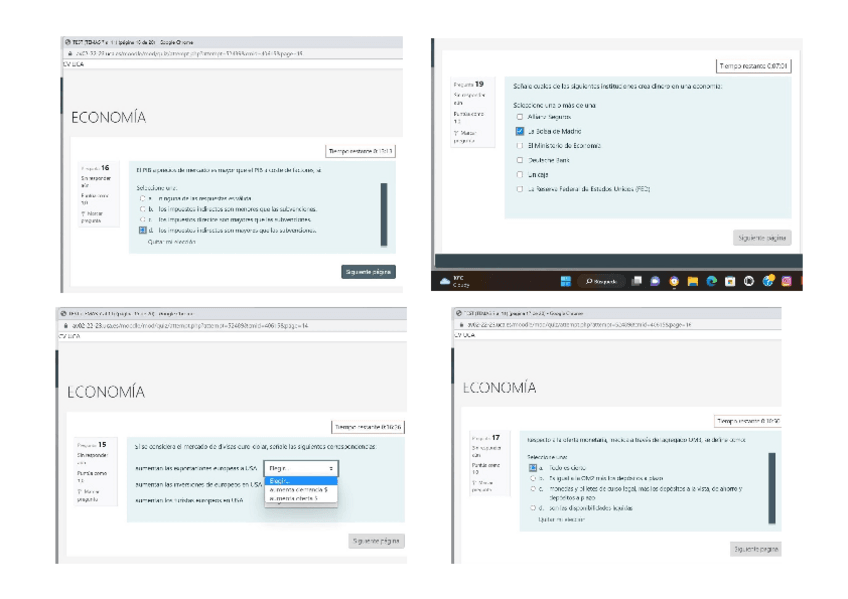Click the URL field in question 16 window
Image resolution: width=848 pixels, height=599 pixels.
(x=189, y=54)
